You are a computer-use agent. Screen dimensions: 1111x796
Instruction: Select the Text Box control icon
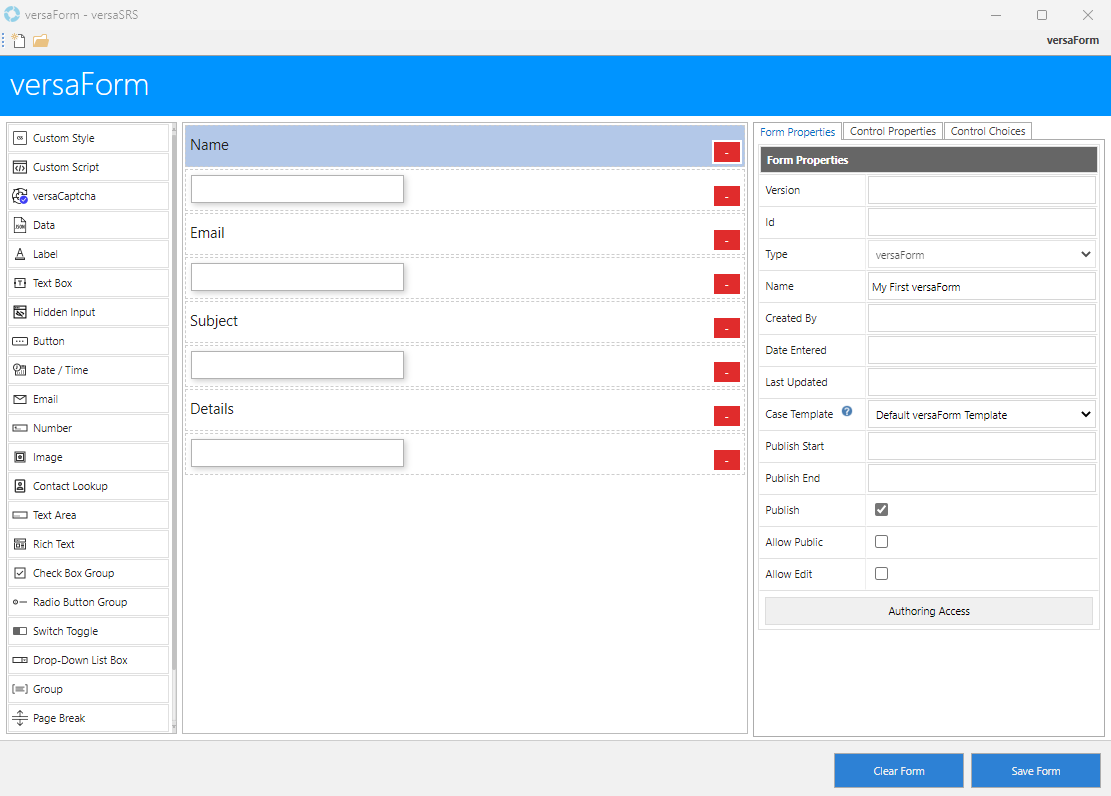pos(20,283)
